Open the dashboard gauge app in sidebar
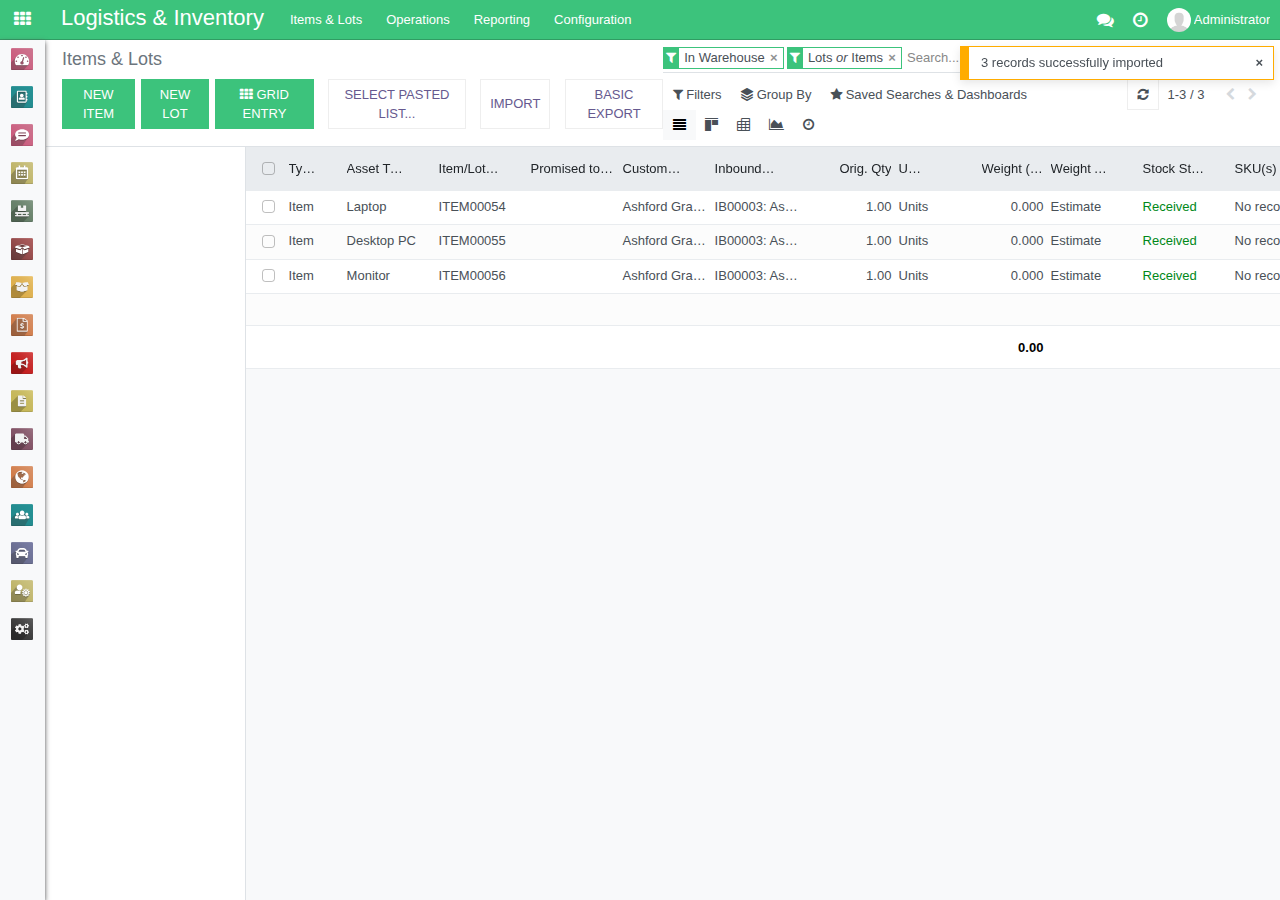Image resolution: width=1280 pixels, height=900 pixels. [22, 59]
